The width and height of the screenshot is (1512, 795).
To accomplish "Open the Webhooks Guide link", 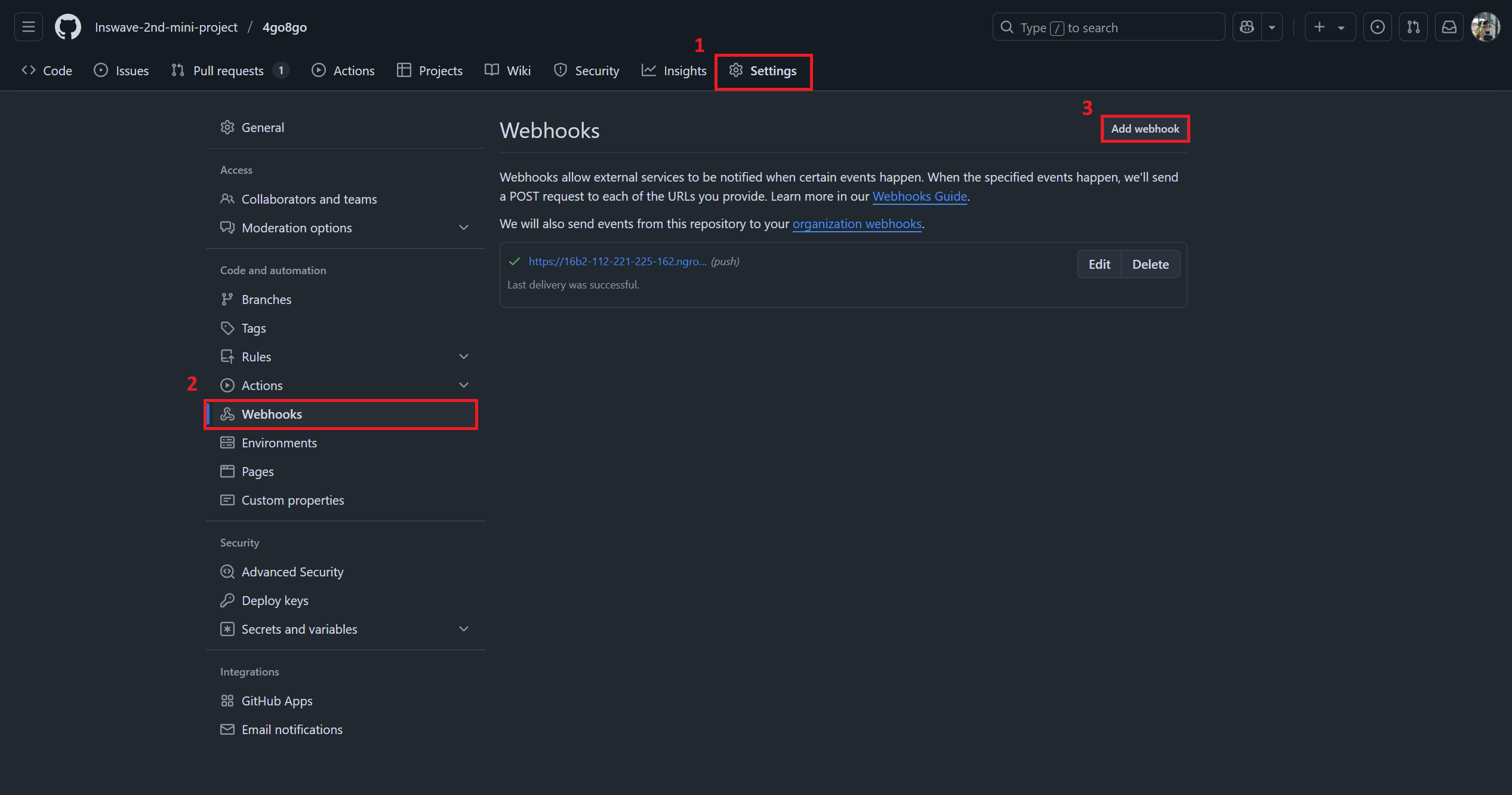I will [919, 196].
